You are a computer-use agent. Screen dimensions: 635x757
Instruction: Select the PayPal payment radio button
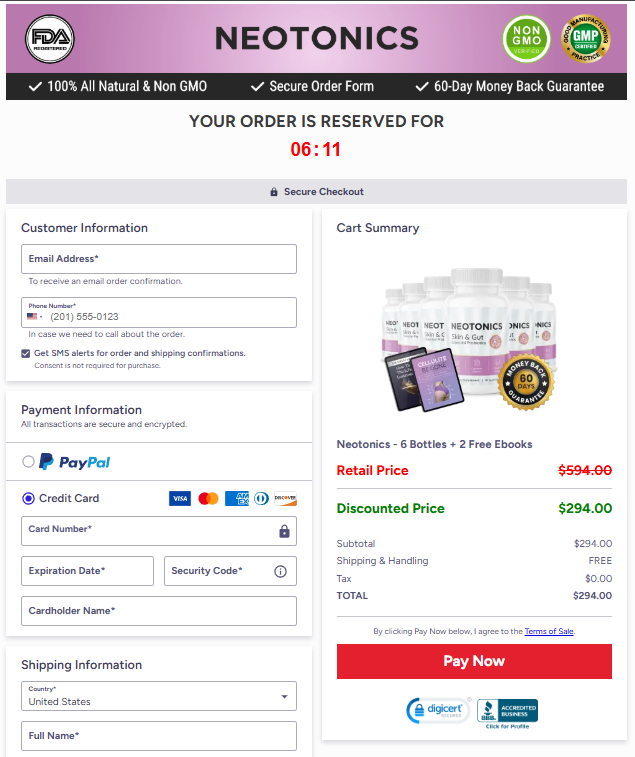coord(28,462)
